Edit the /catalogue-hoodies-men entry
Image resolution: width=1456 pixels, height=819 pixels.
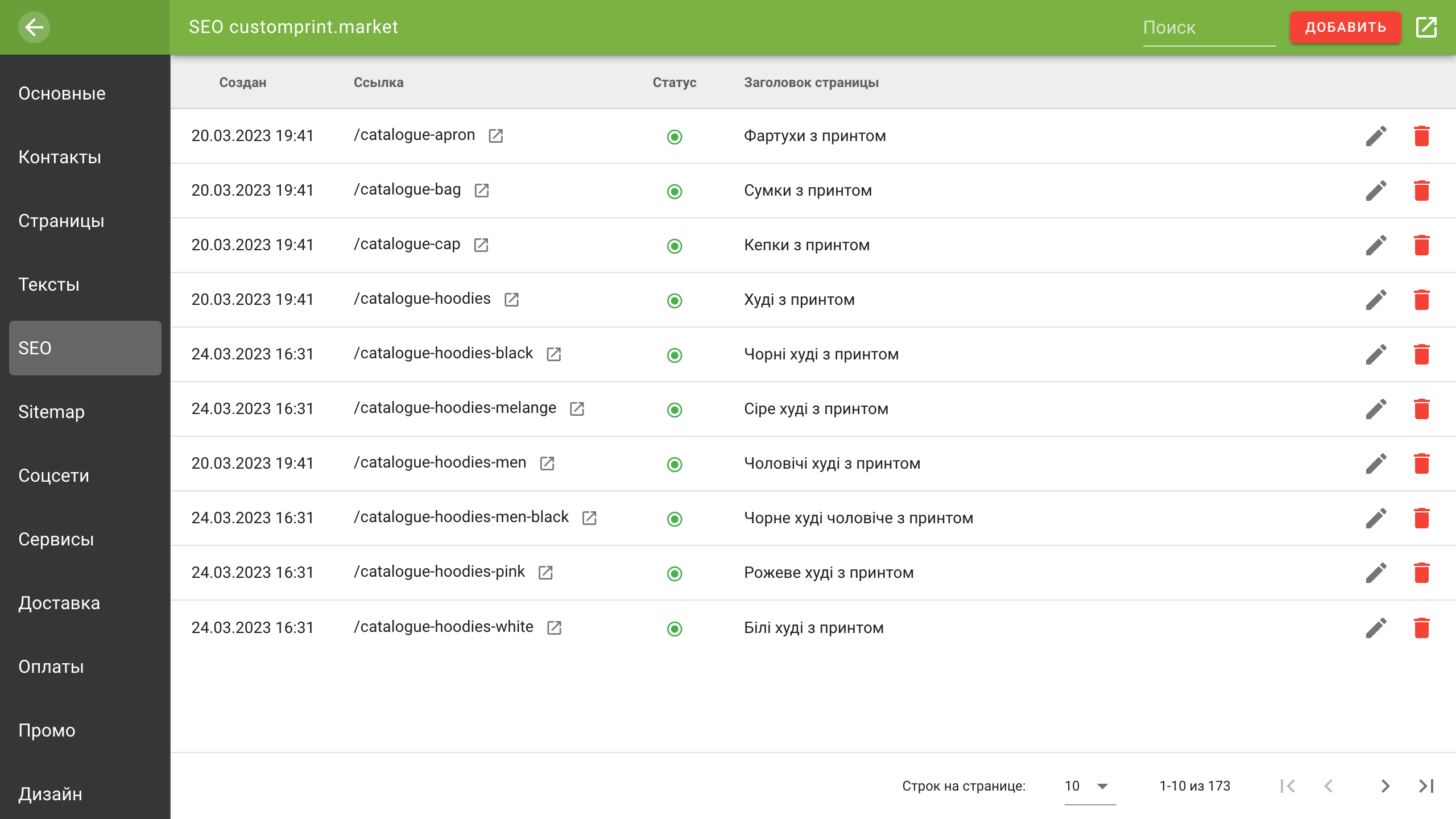click(1376, 464)
